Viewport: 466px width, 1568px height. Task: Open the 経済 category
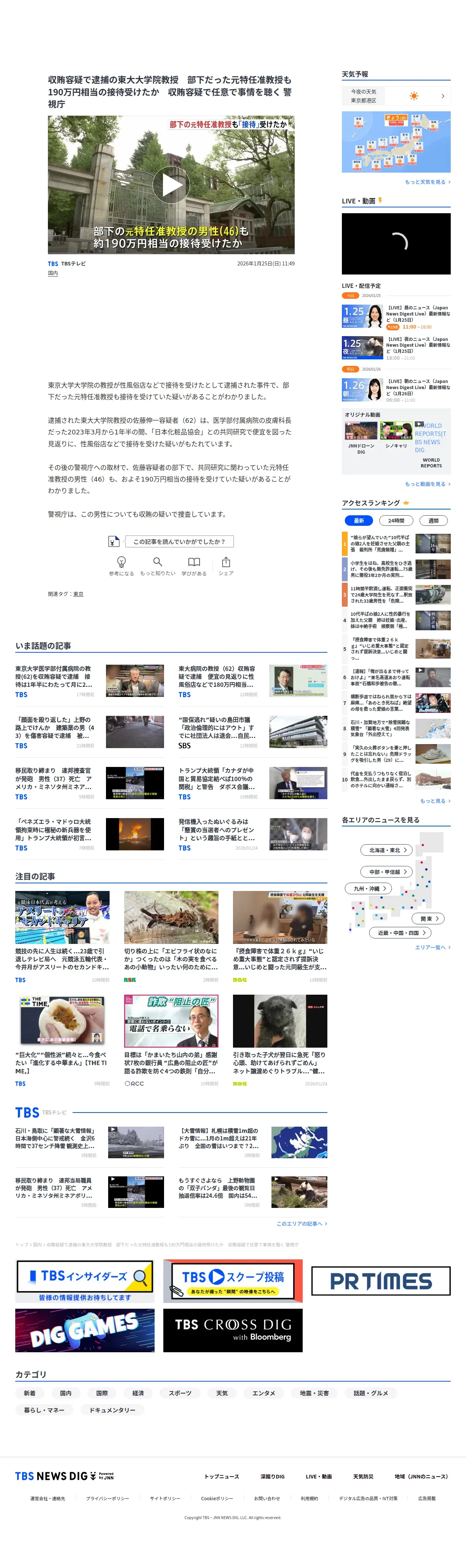point(138,1393)
